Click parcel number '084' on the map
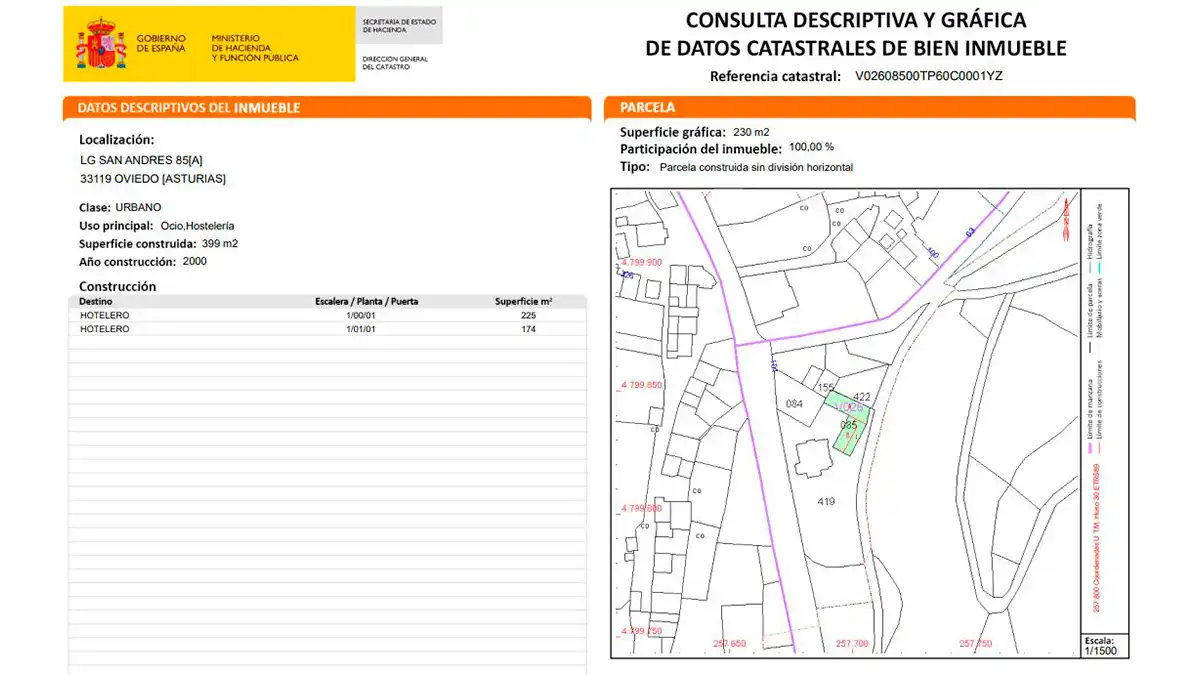The image size is (1200, 675). pos(795,404)
